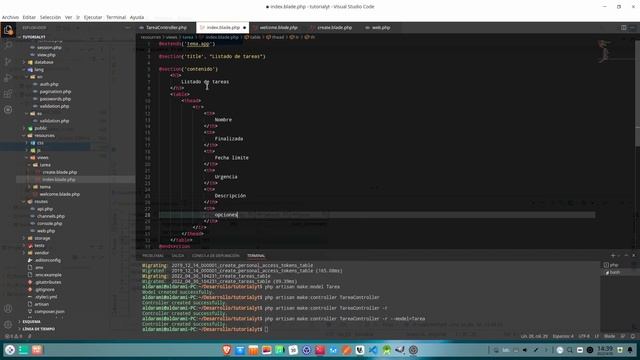Screen dimensions: 640x360
Task: Click the Blade language mode status item
Action: tap(609, 336)
